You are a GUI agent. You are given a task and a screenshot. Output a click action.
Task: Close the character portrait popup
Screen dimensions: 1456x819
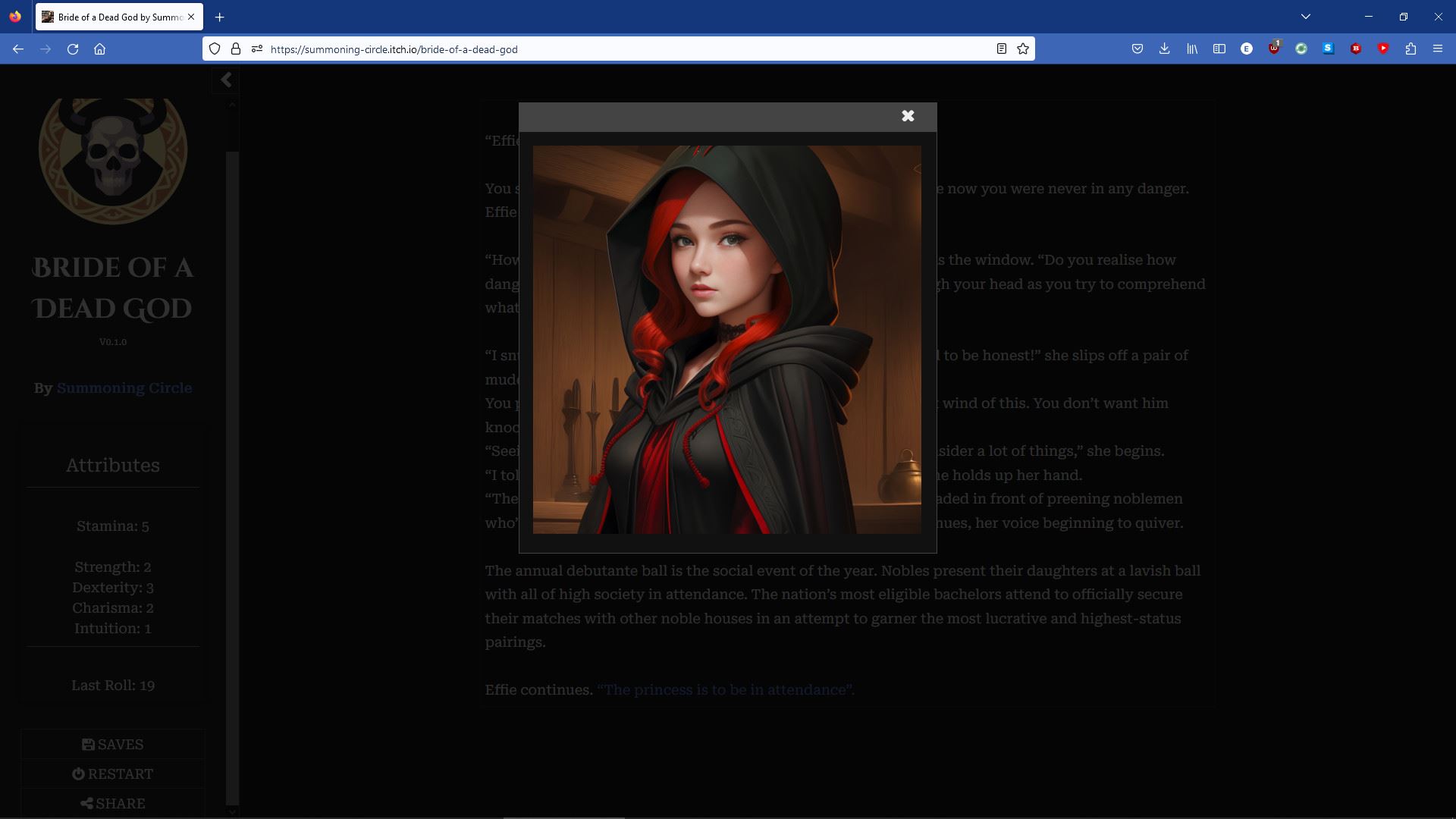pos(908,116)
